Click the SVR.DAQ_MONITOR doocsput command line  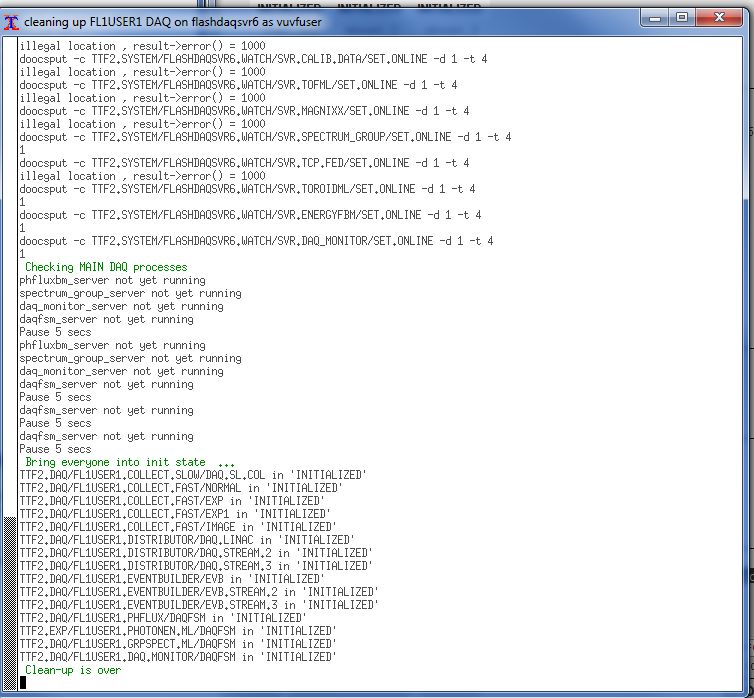(x=256, y=241)
